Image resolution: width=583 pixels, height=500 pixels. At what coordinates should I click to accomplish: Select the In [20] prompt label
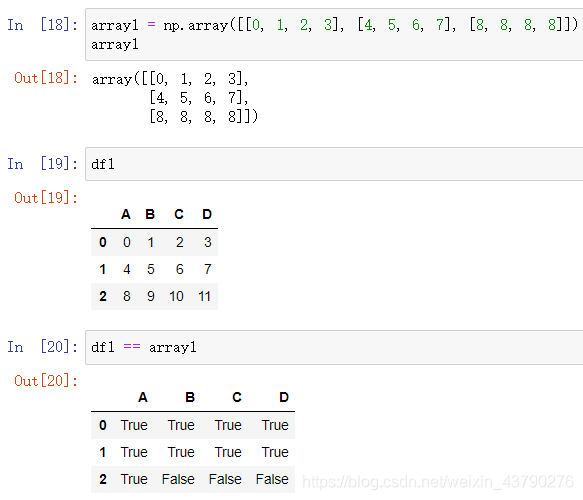click(x=43, y=347)
